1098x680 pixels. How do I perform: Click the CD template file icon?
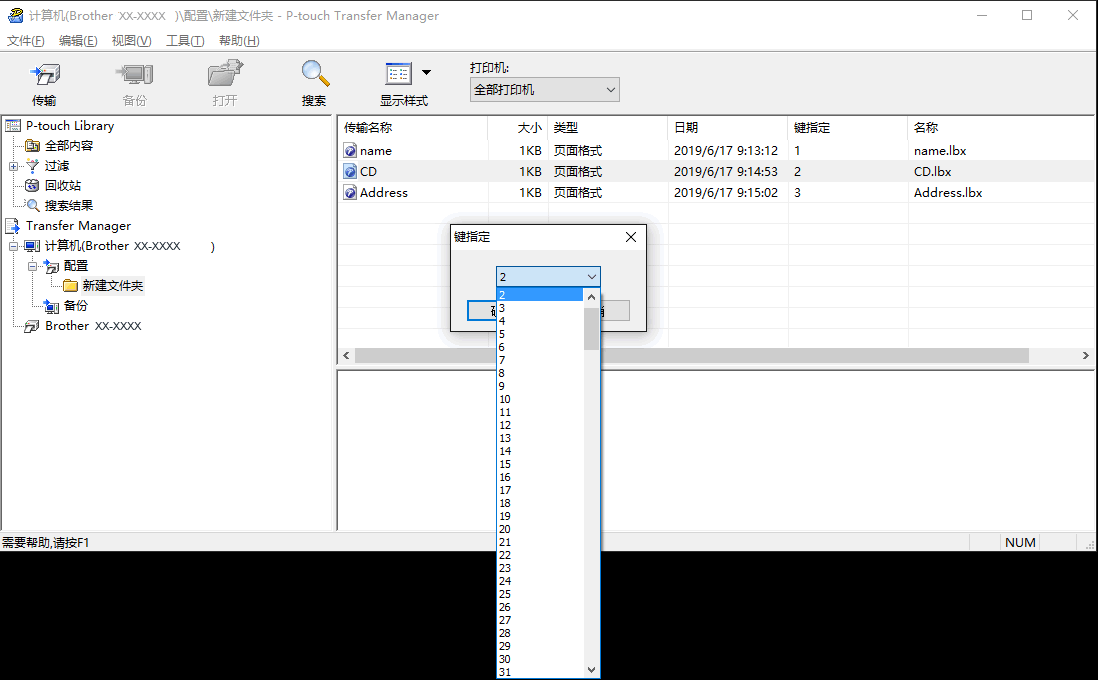coord(350,172)
